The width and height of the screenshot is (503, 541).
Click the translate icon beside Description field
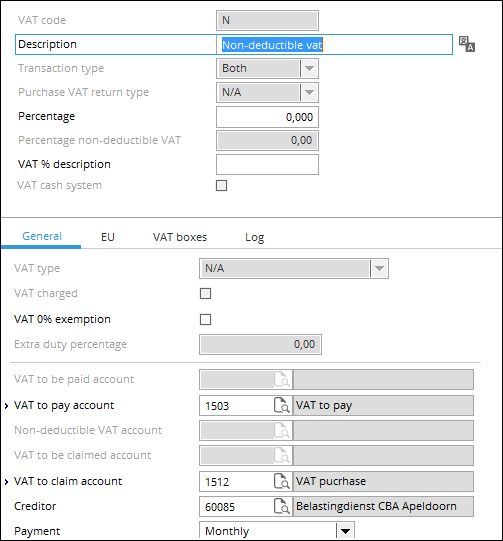[467, 44]
